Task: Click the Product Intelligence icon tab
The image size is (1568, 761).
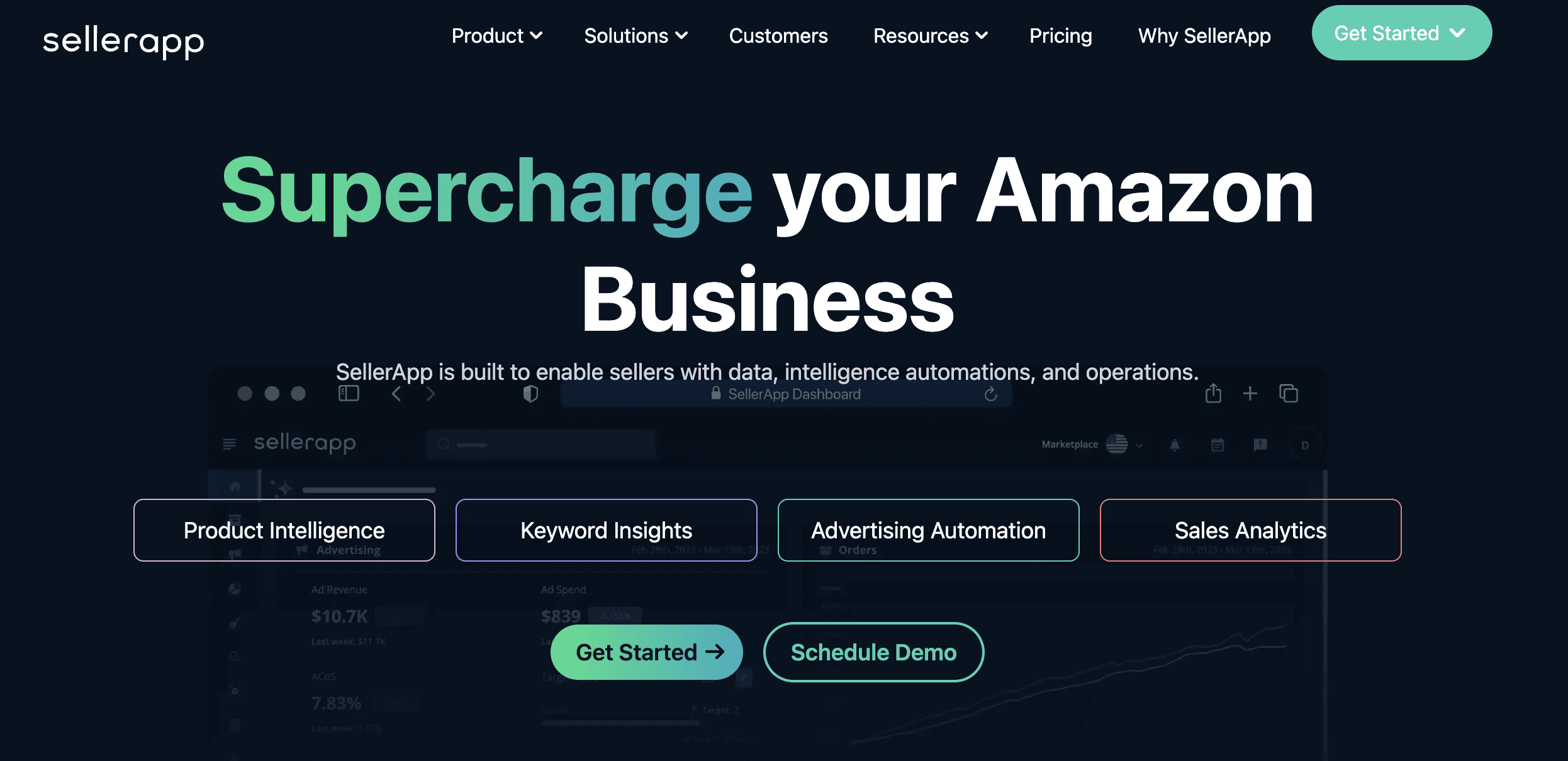Action: [283, 530]
